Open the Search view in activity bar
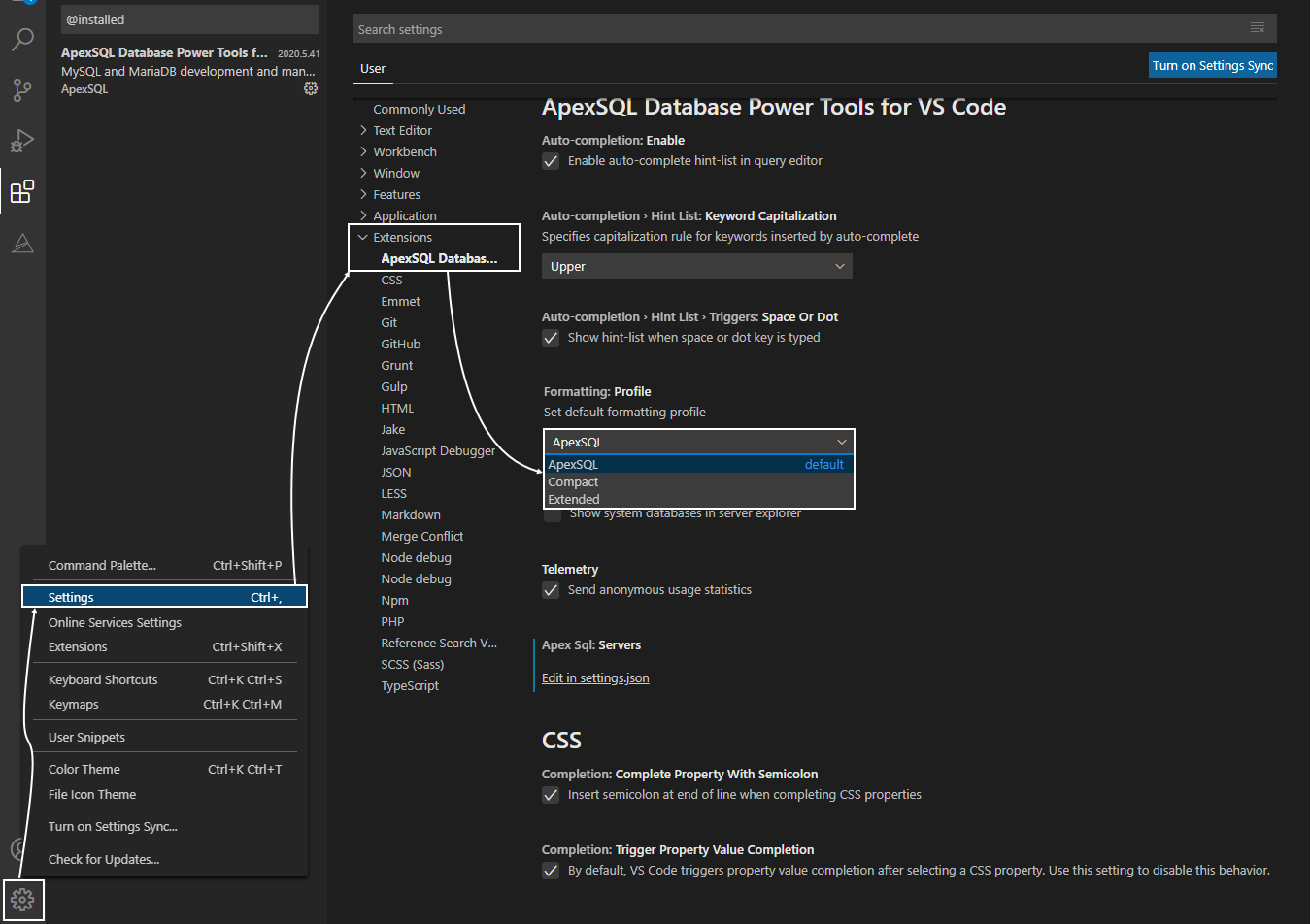 pyautogui.click(x=22, y=40)
